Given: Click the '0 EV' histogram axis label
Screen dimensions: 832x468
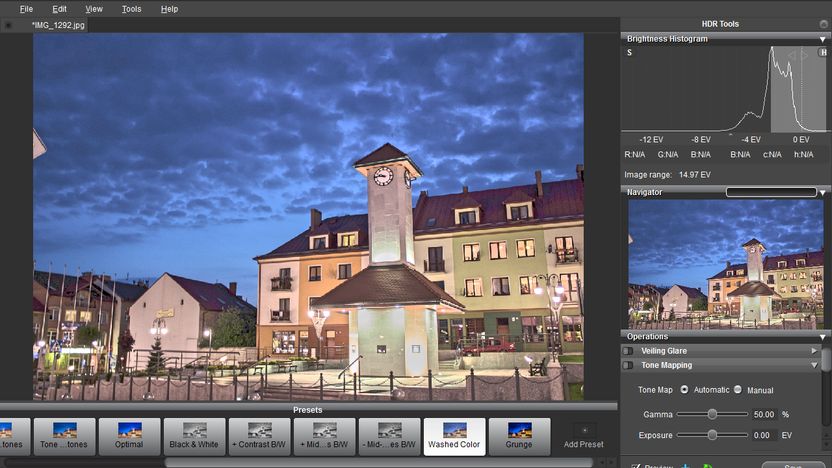Looking at the screenshot, I should (x=801, y=140).
